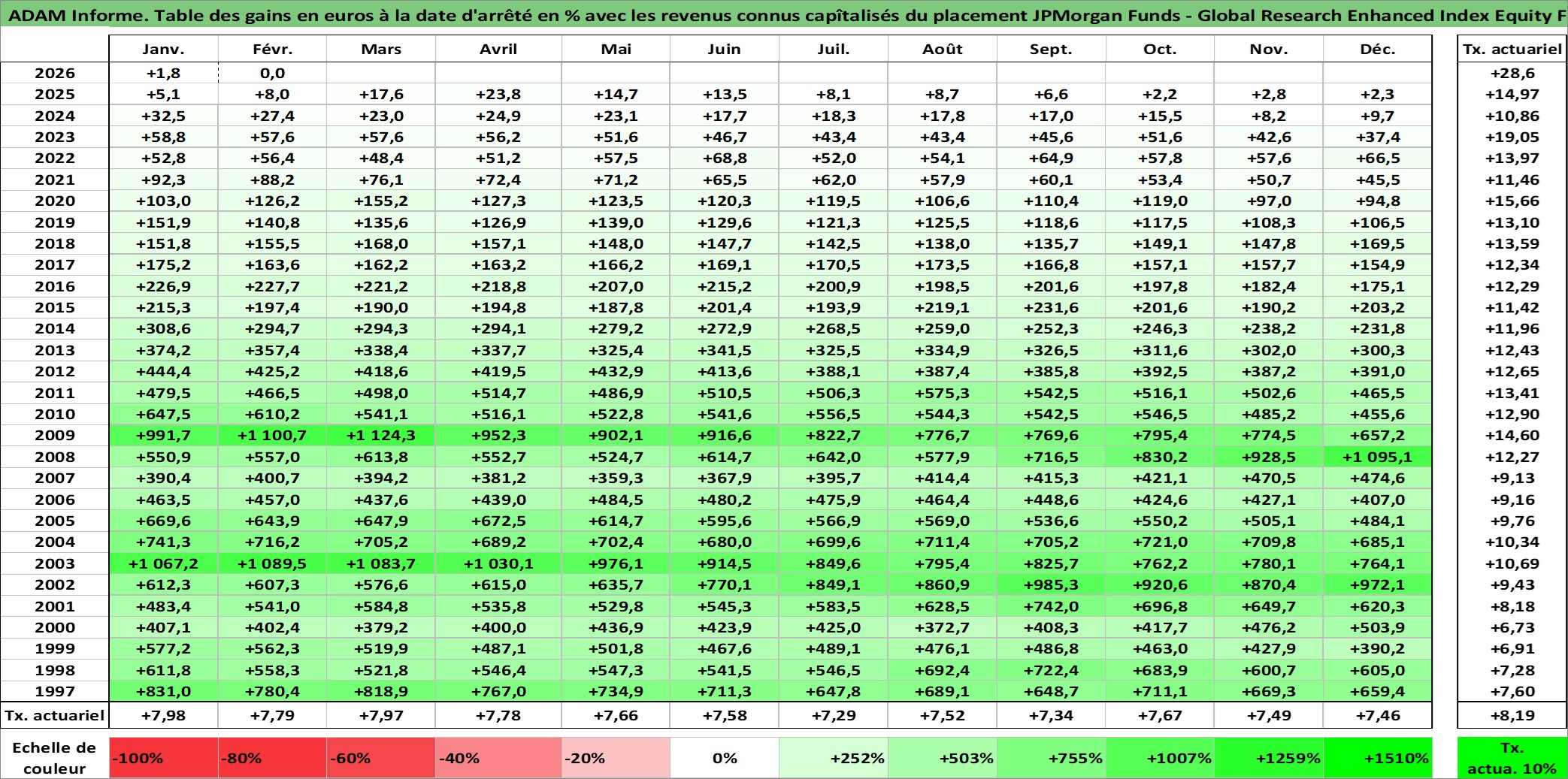This screenshot has width=1568, height=779.
Task: Select the +1510% bright green swatch
Action: [1378, 758]
